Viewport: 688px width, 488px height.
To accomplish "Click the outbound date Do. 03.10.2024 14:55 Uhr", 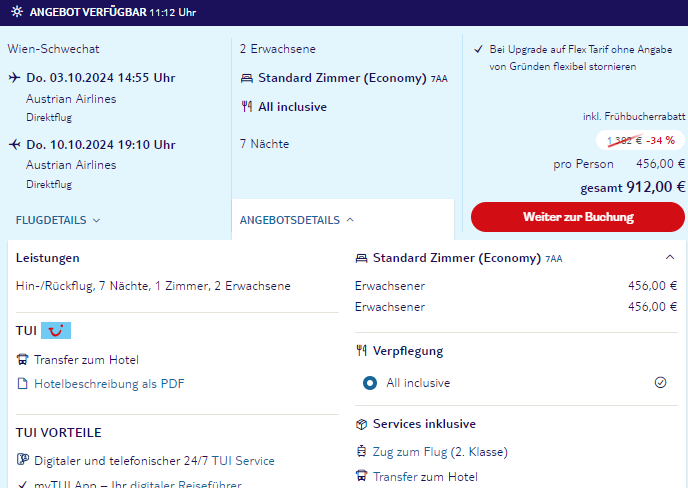I will [100, 78].
